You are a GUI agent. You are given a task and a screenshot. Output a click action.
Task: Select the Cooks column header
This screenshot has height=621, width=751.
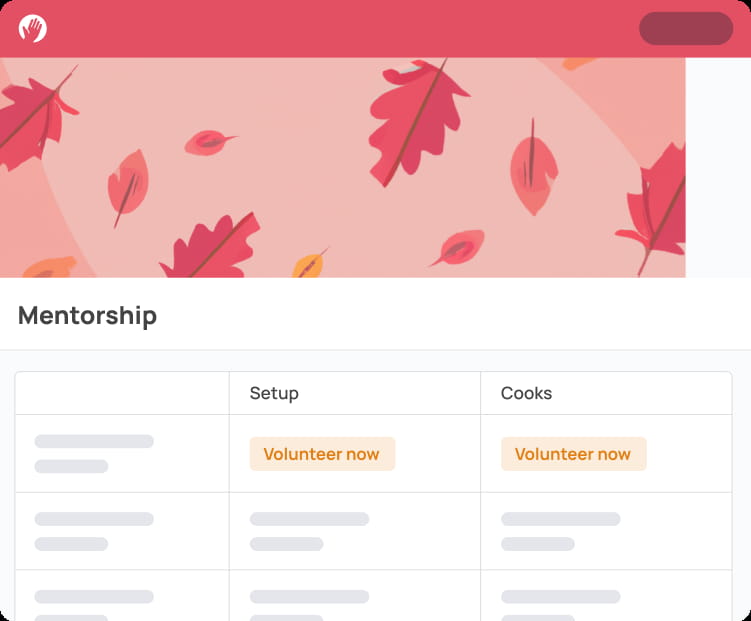[x=526, y=393]
